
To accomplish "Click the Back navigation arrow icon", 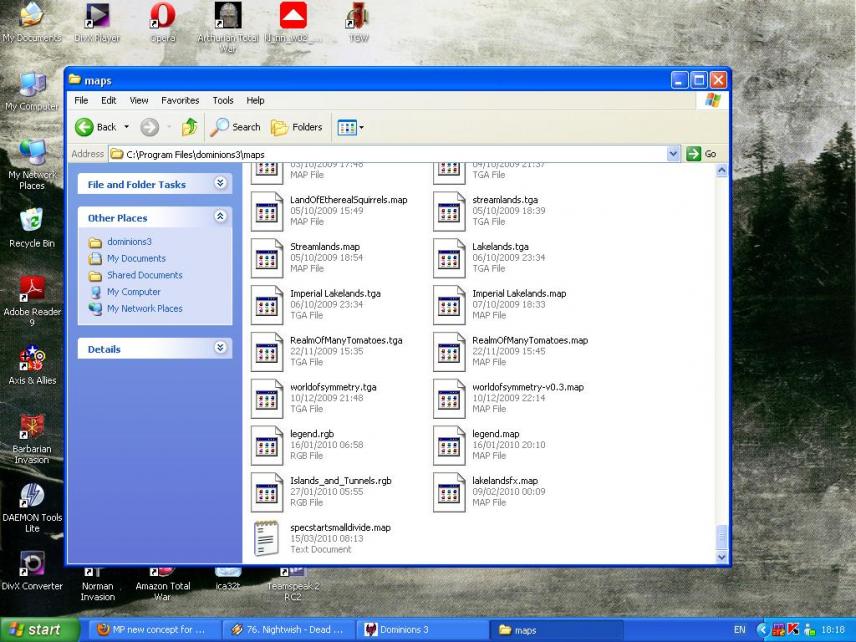I will click(85, 127).
